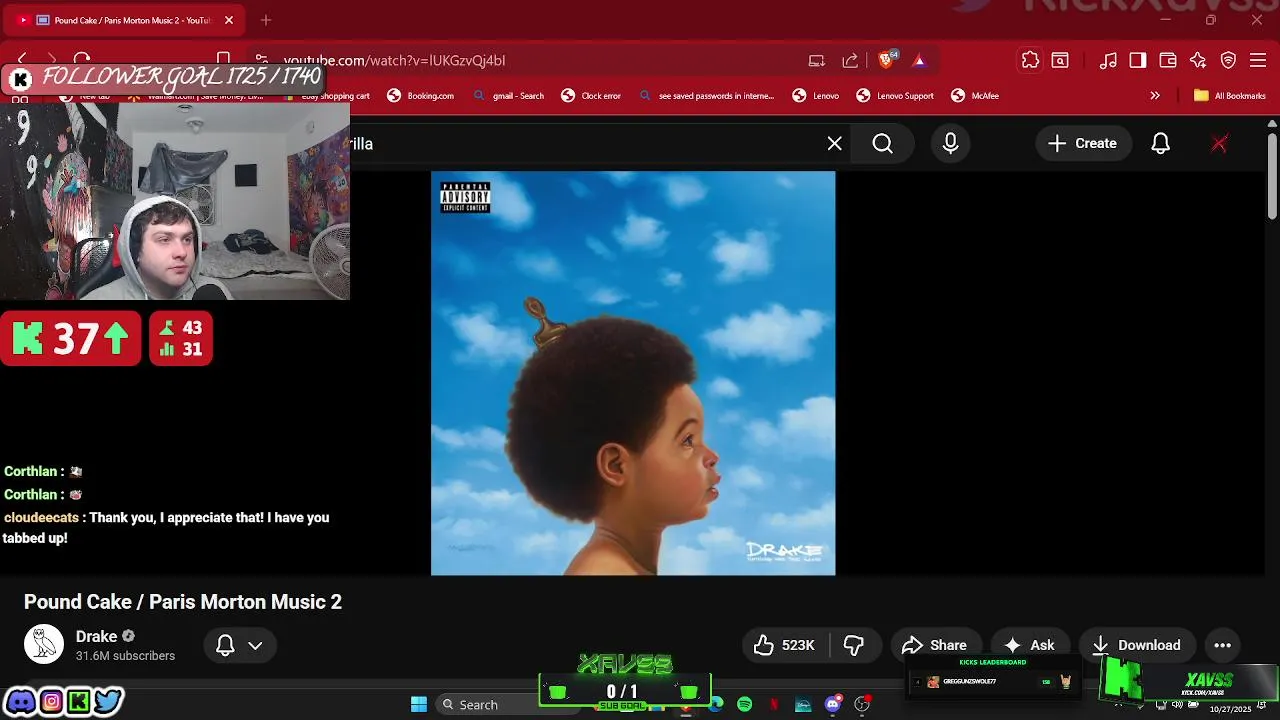Open the ebay shopping cart bookmark
Image resolution: width=1280 pixels, height=720 pixels.
[x=327, y=96]
